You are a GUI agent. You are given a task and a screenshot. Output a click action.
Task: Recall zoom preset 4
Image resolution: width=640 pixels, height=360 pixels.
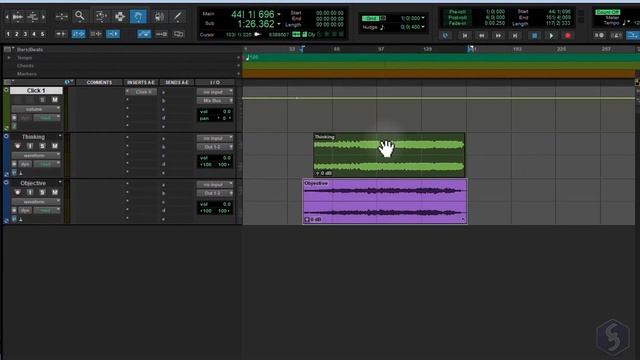coord(34,34)
